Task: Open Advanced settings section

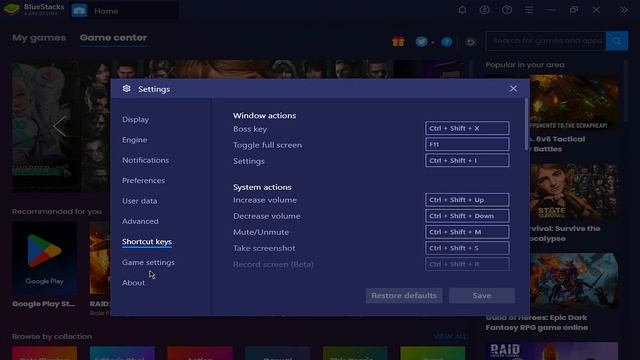Action: 140,221
